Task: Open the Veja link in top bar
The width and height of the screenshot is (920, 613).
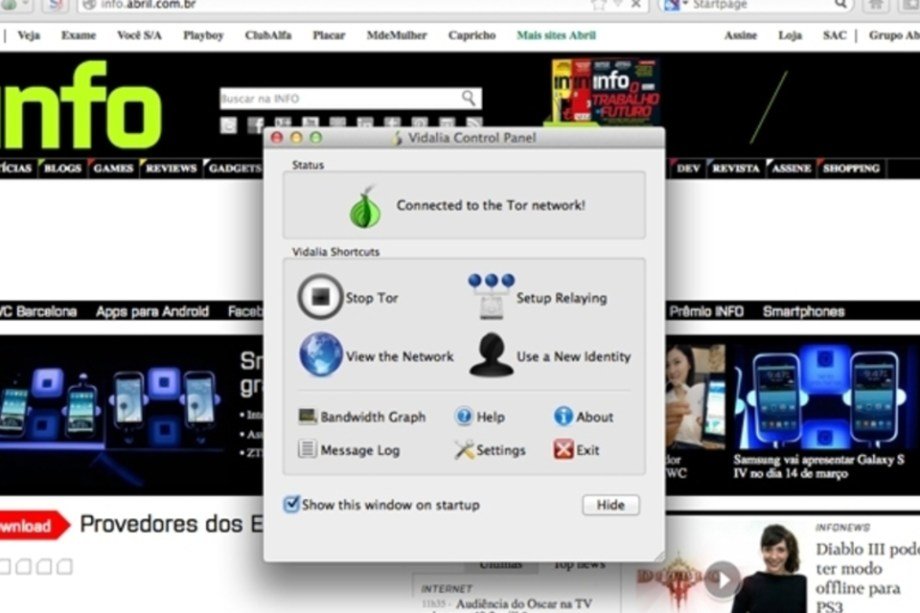Action: click(29, 35)
